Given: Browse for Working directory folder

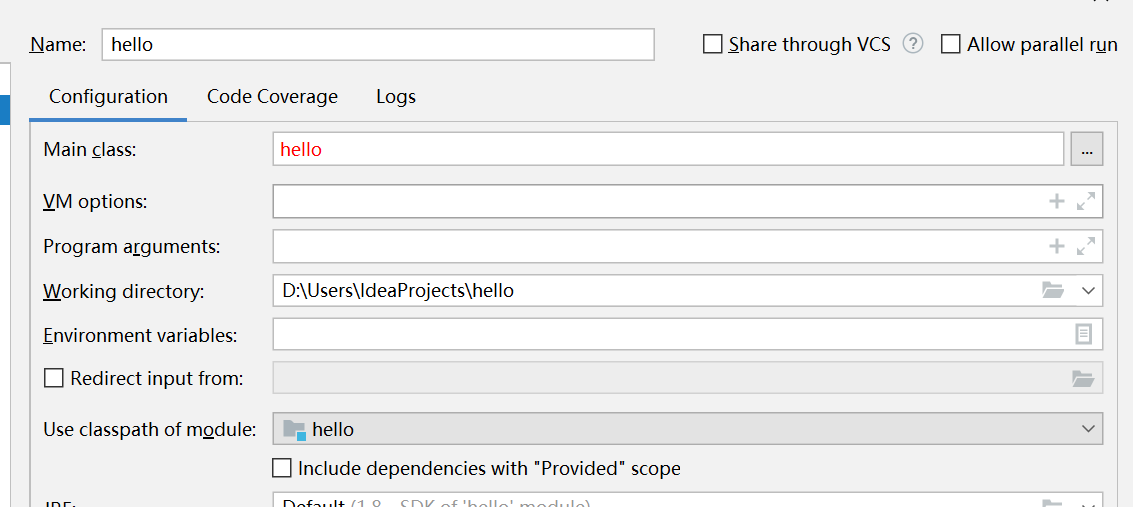Looking at the screenshot, I should tap(1054, 290).
